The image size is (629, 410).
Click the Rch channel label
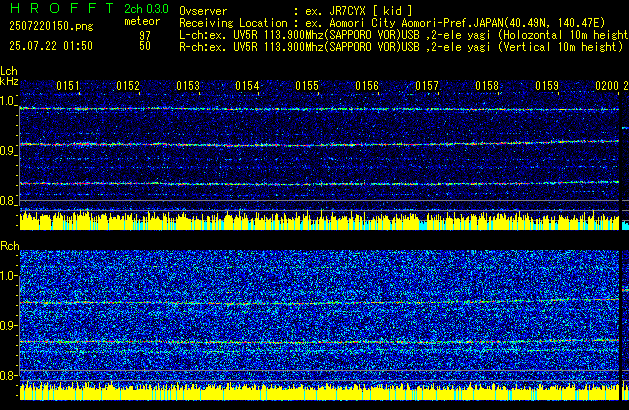(x=10, y=246)
